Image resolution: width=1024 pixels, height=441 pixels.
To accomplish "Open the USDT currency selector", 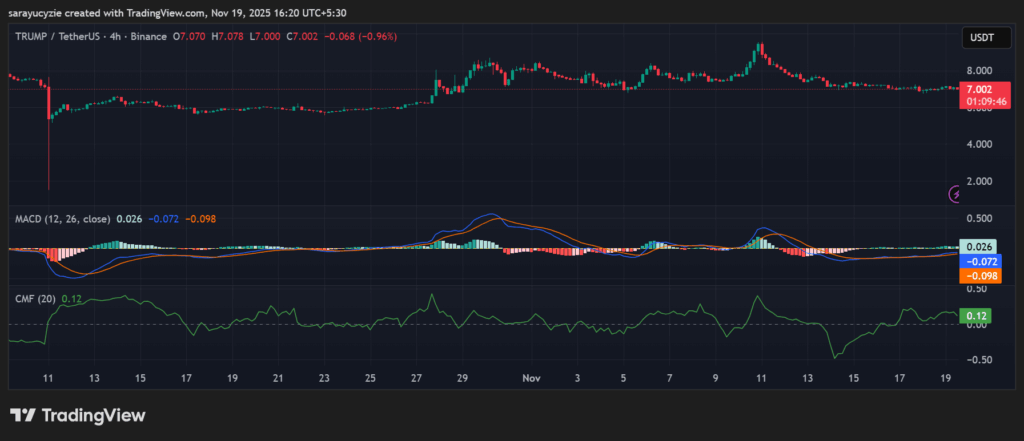I will point(977,38).
